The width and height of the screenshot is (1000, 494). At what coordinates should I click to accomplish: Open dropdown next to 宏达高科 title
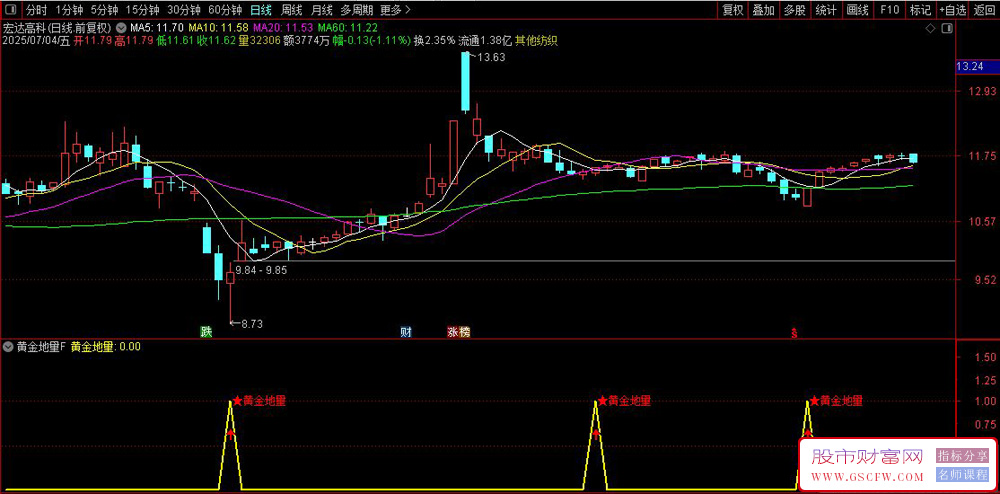coord(121,28)
